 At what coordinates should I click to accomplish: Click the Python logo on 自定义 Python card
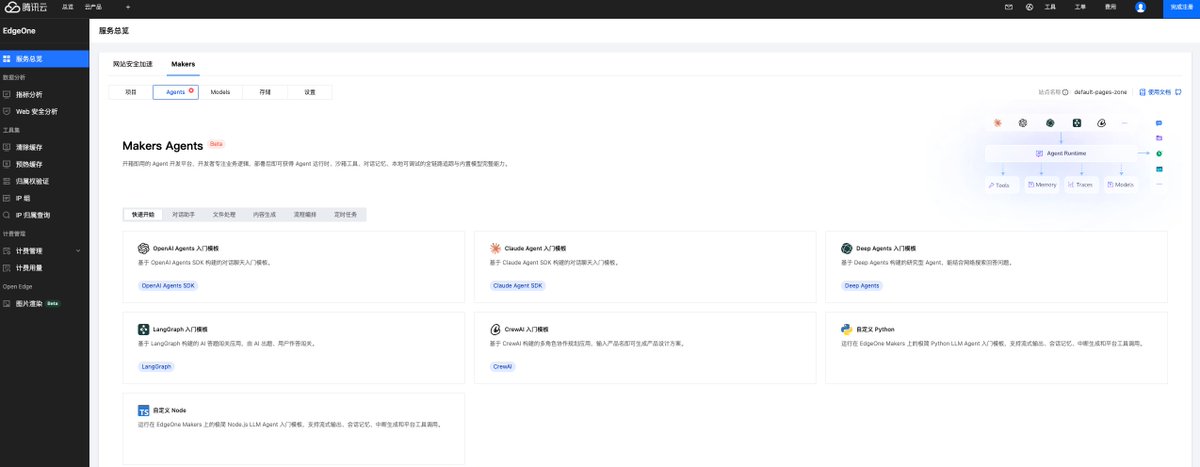tap(847, 329)
